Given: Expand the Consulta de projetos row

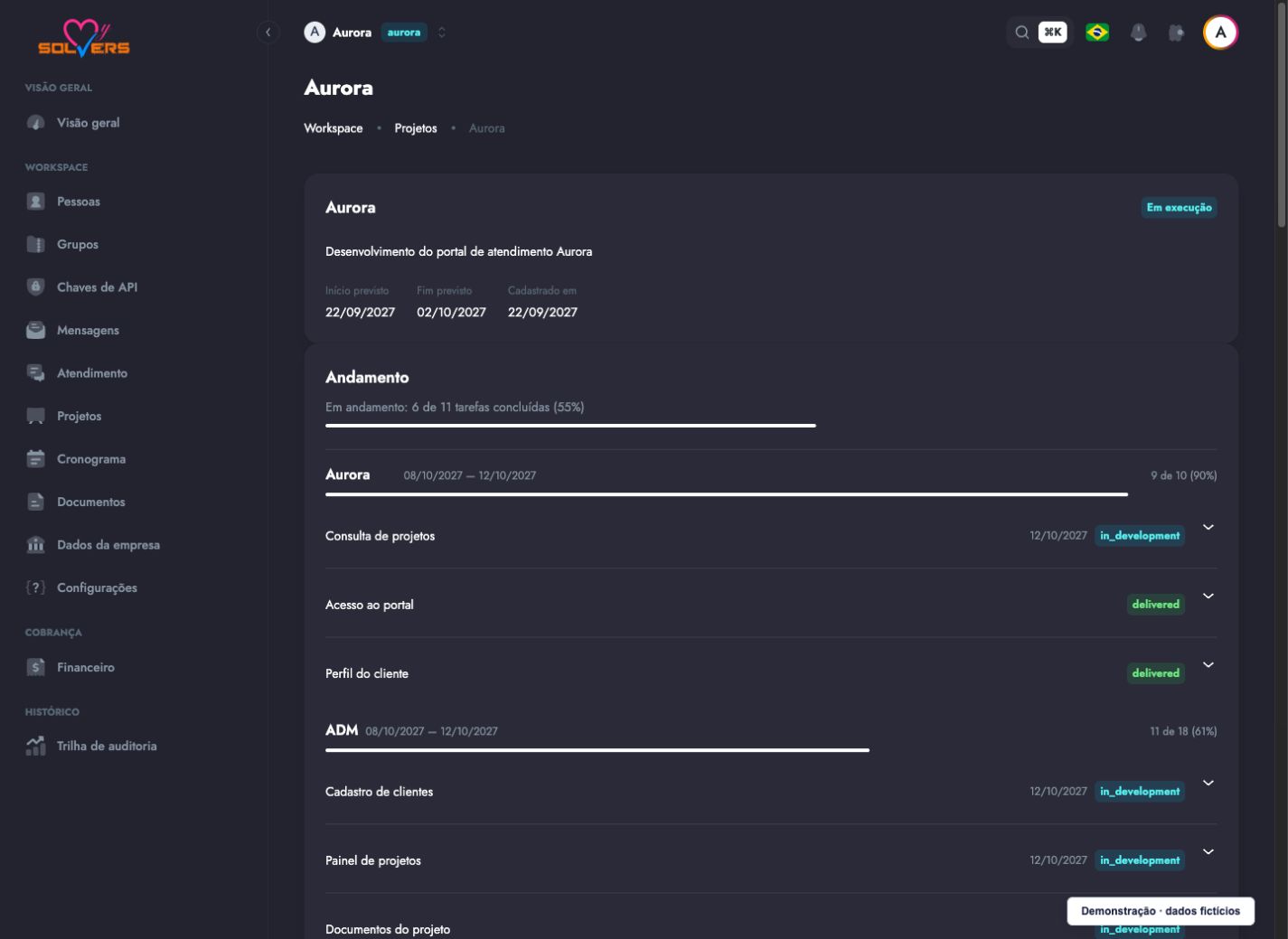Looking at the screenshot, I should pos(1208,527).
